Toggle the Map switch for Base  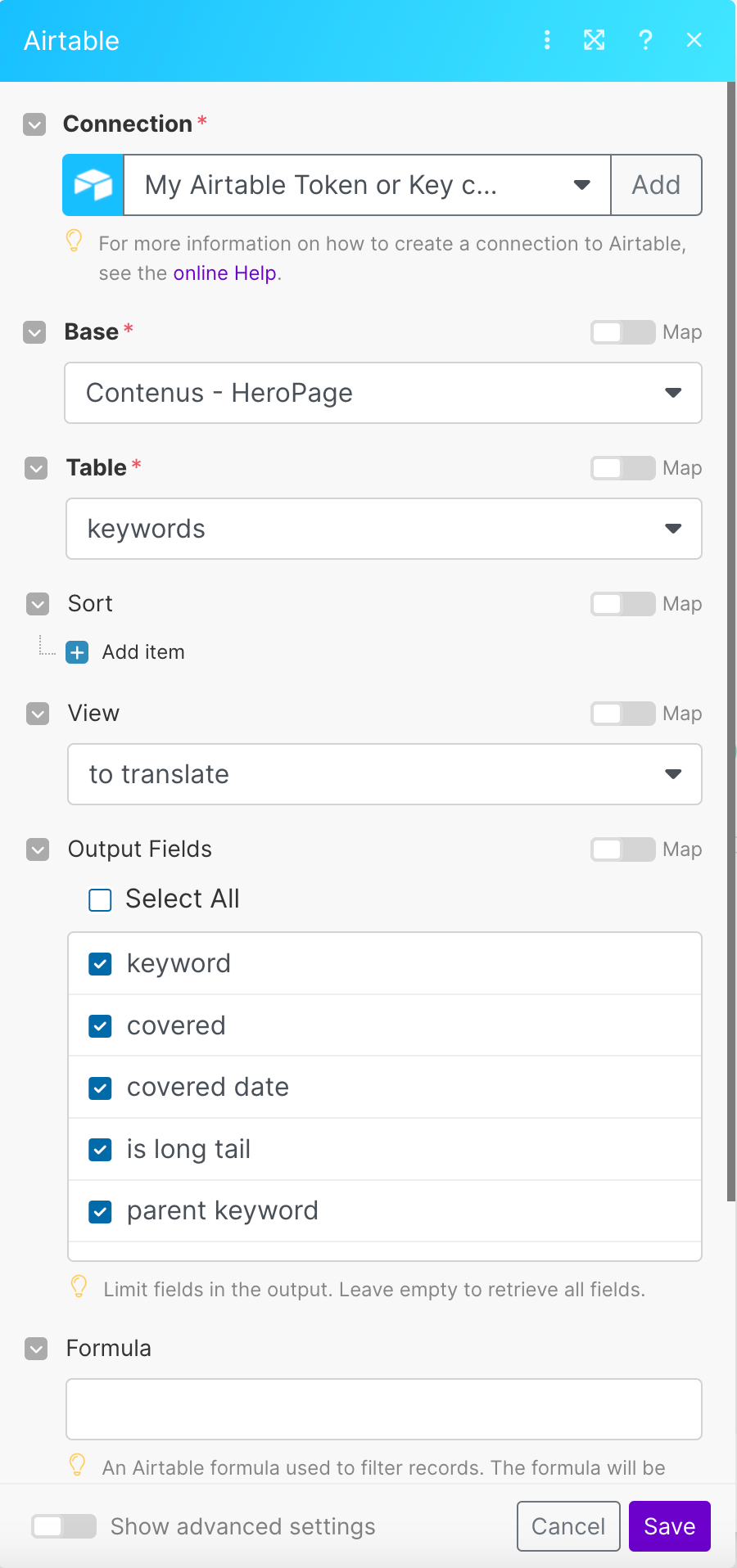click(622, 332)
